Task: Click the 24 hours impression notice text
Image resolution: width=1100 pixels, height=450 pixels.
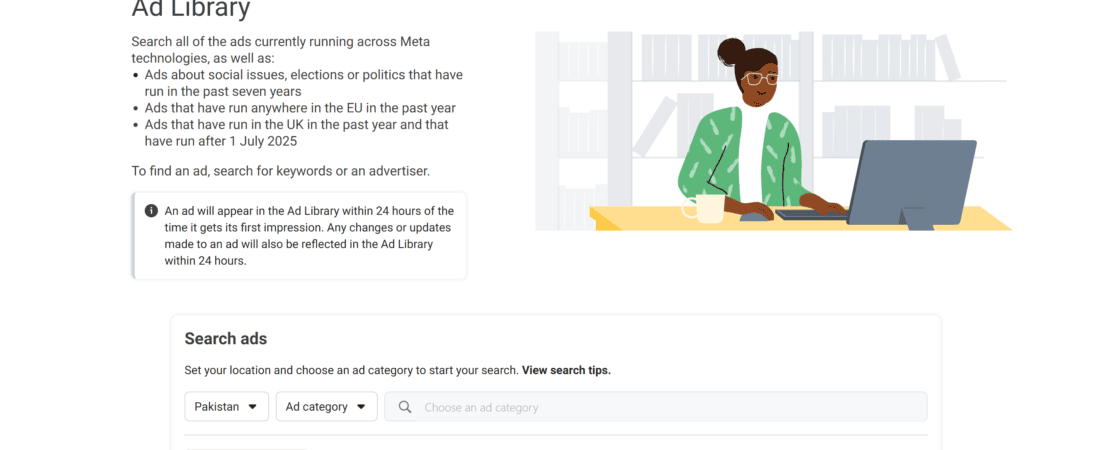Action: pos(309,235)
